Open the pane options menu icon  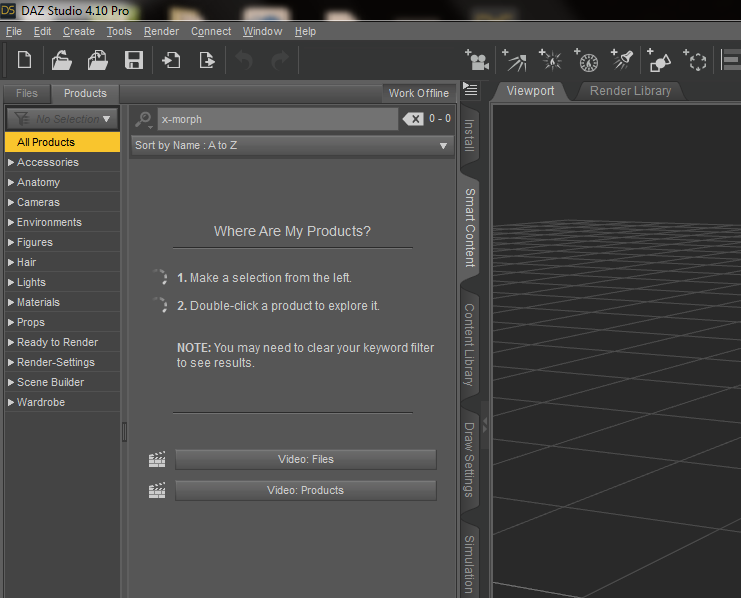470,89
